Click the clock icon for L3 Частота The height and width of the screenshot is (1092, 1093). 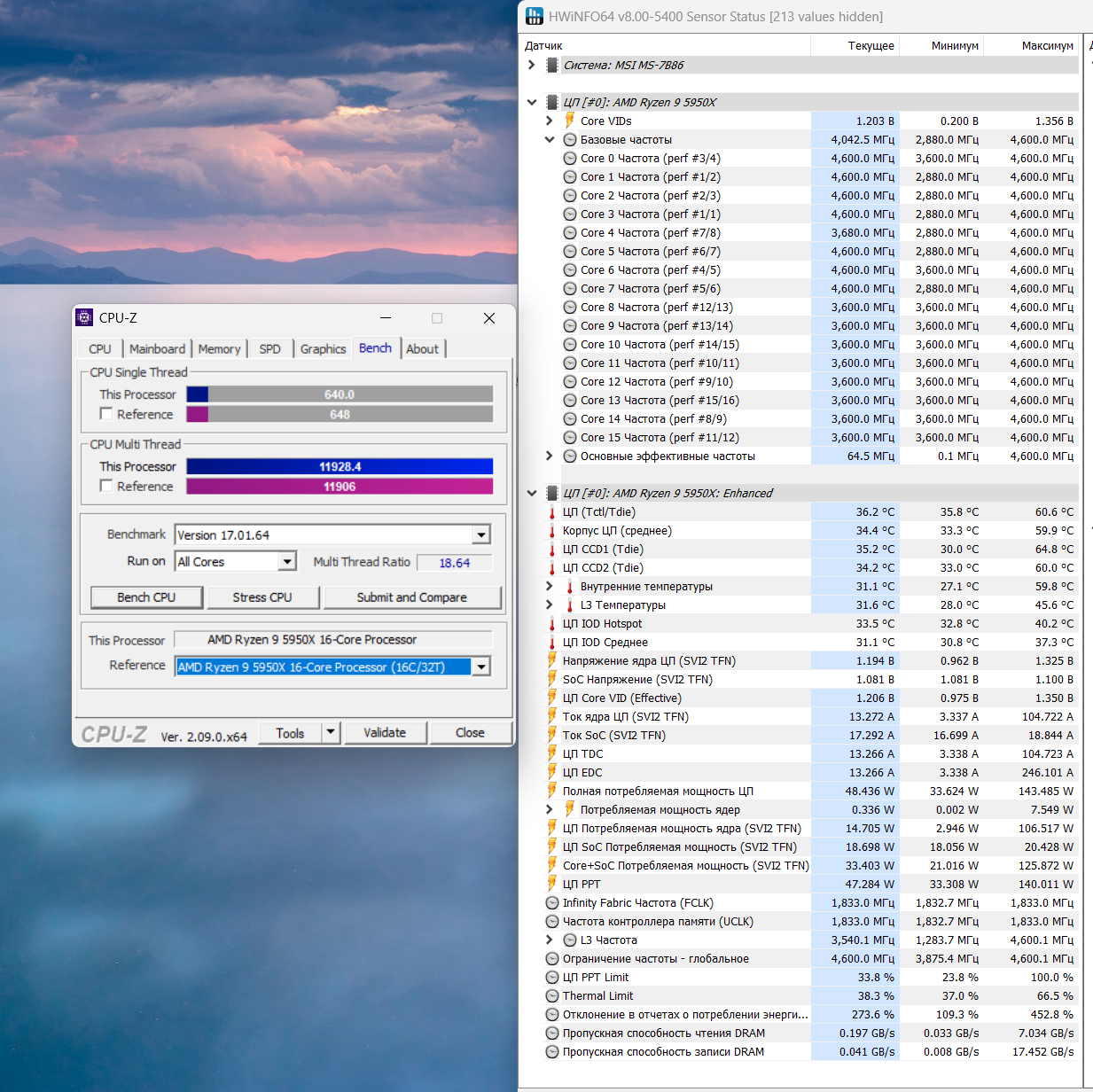click(570, 940)
